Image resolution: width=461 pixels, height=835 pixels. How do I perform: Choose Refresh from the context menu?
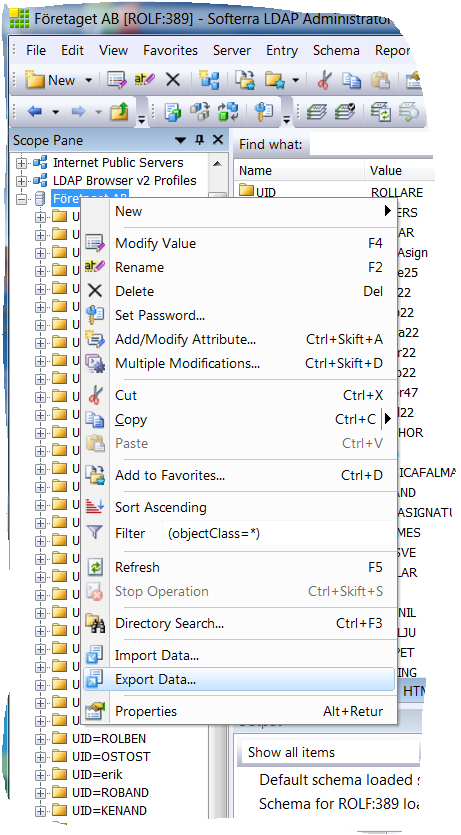coord(238,567)
